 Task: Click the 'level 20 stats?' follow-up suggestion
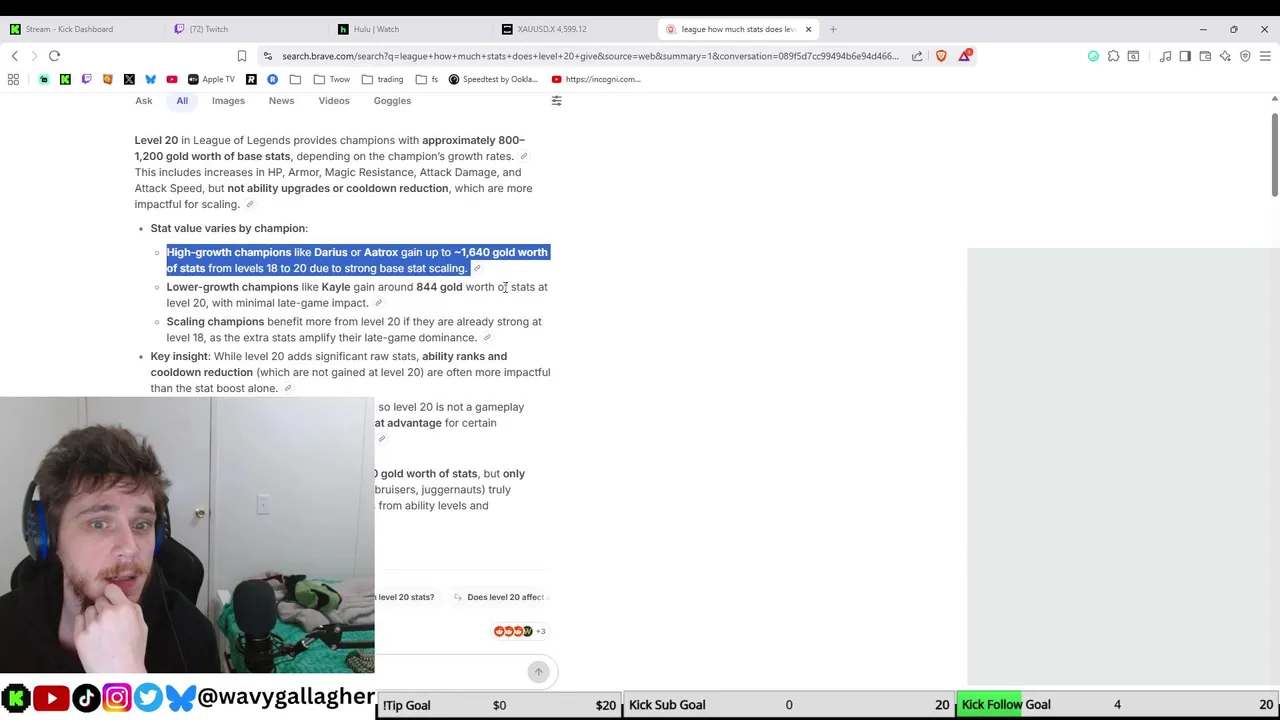(406, 597)
